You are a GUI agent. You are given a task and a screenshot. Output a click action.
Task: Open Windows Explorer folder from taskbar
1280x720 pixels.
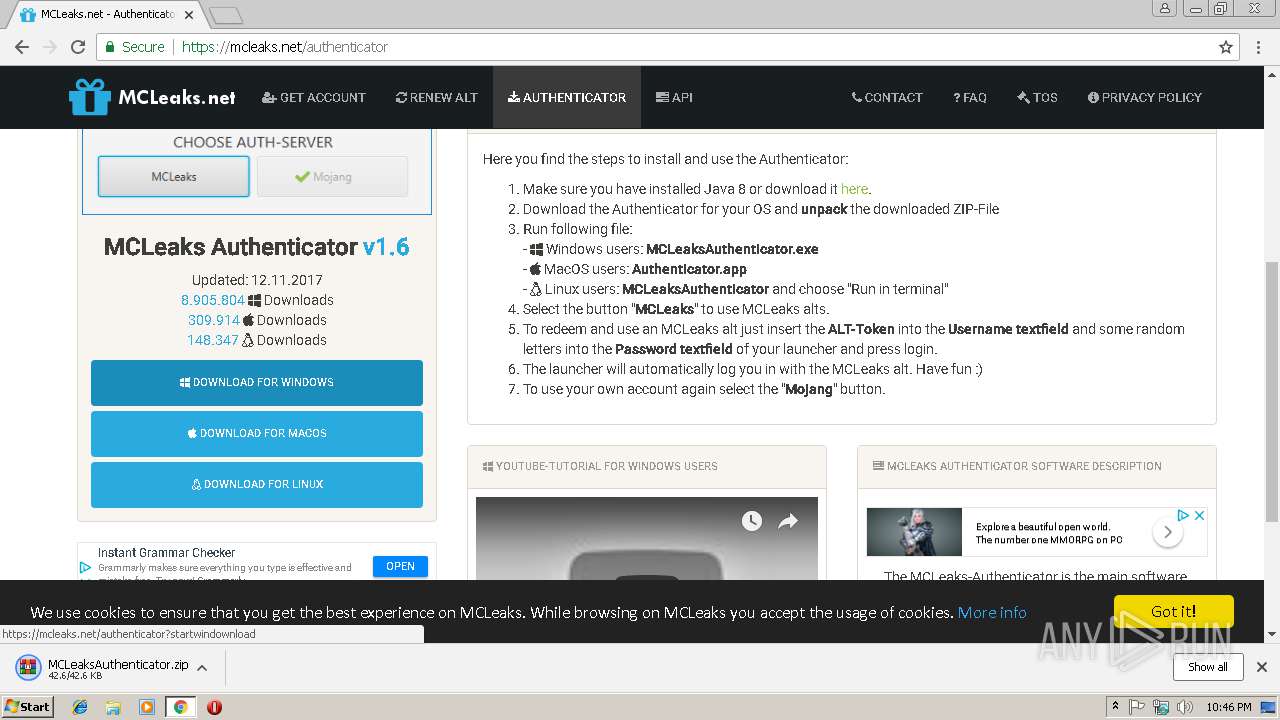(113, 707)
